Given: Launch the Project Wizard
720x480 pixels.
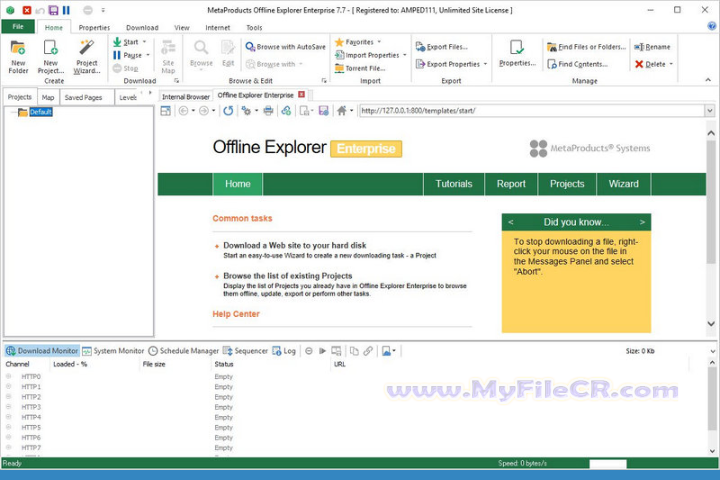Looking at the screenshot, I should point(87,56).
